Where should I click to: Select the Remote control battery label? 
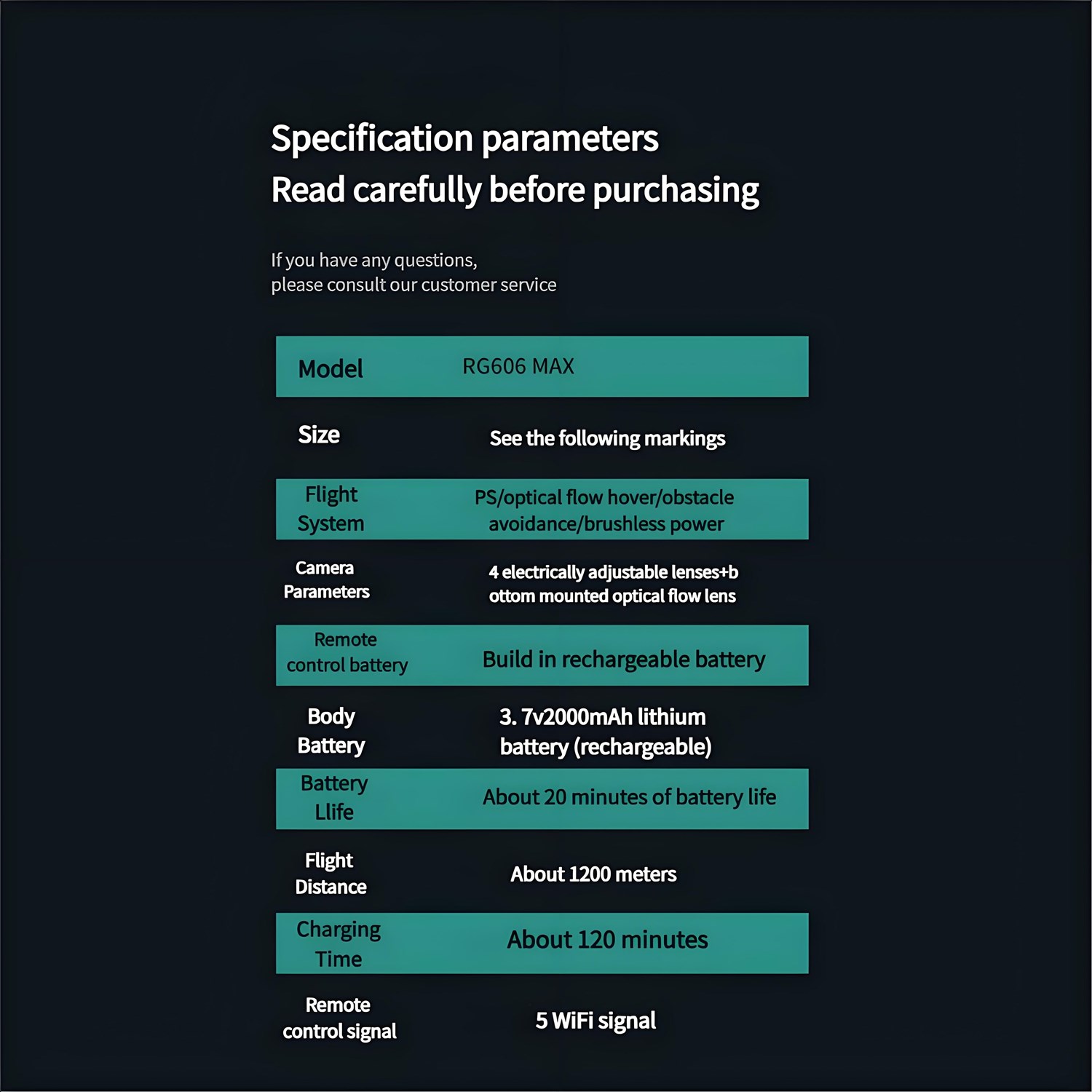pyautogui.click(x=347, y=652)
